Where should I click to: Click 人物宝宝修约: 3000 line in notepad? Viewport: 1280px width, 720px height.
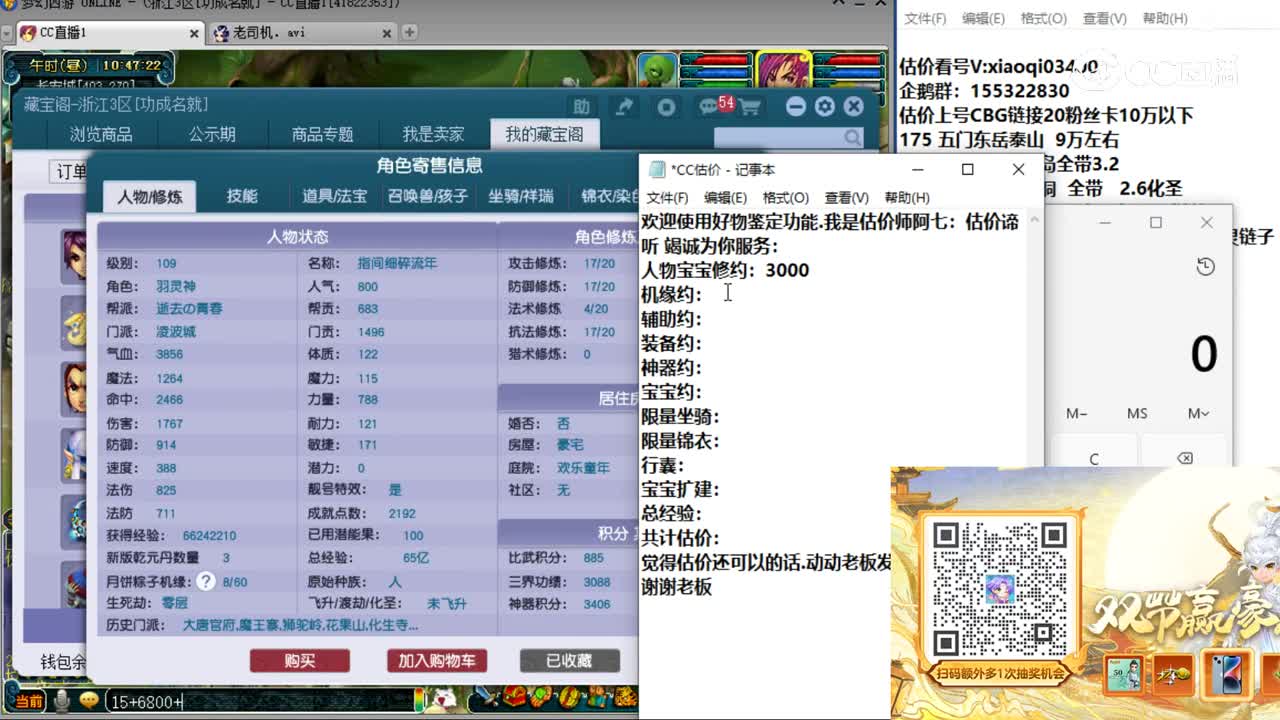(x=725, y=270)
